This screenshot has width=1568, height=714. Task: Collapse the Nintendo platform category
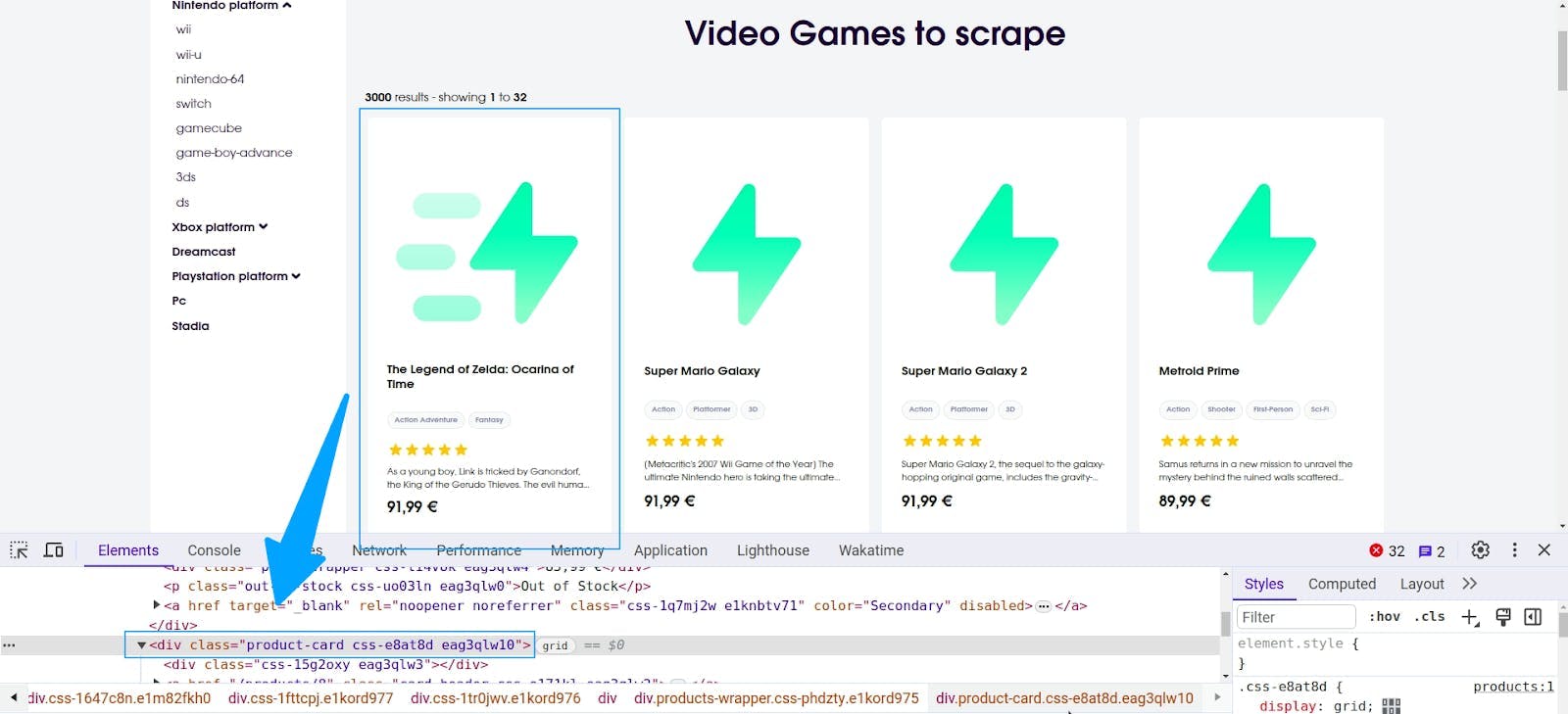click(x=232, y=6)
